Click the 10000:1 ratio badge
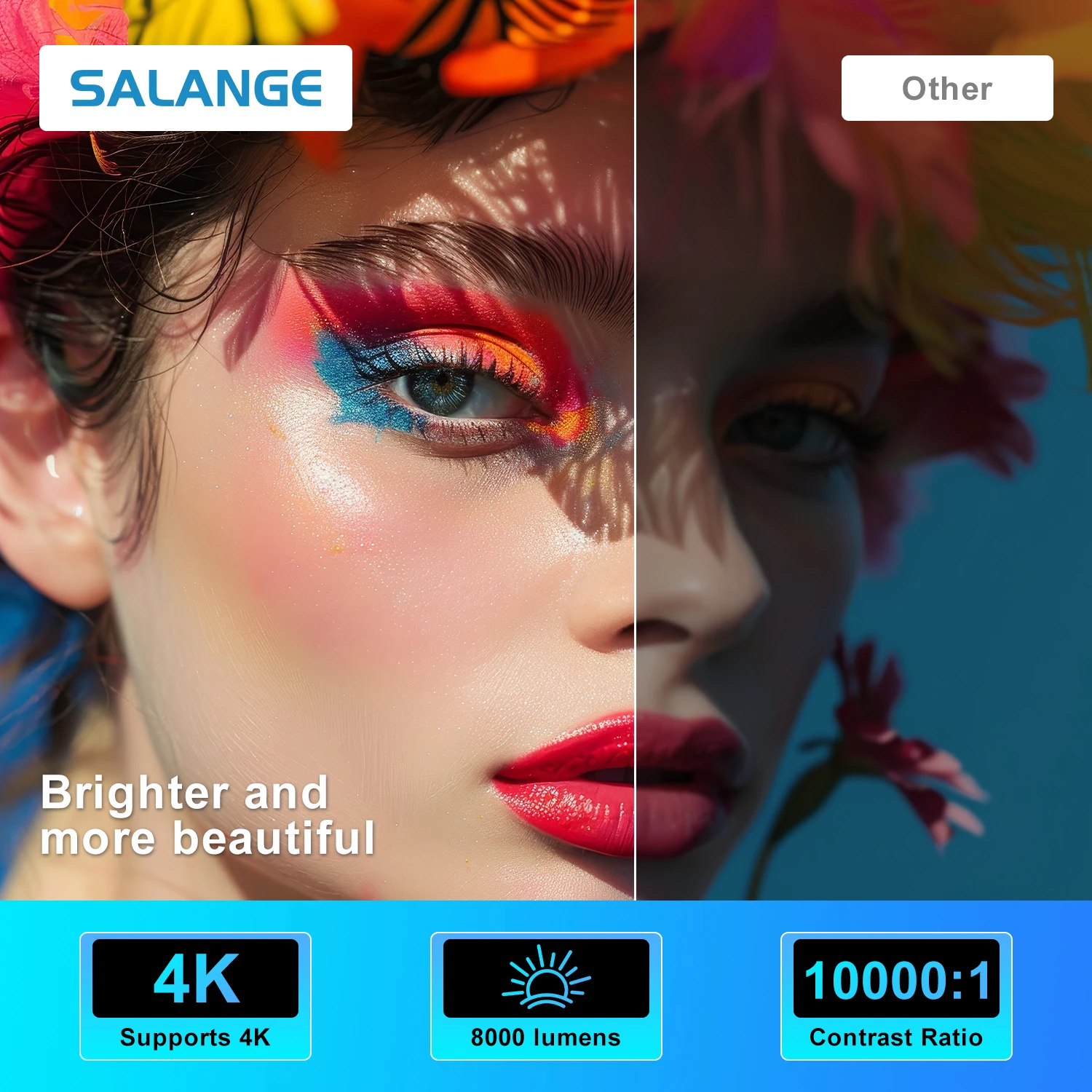This screenshot has width=1092, height=1092. point(896,978)
